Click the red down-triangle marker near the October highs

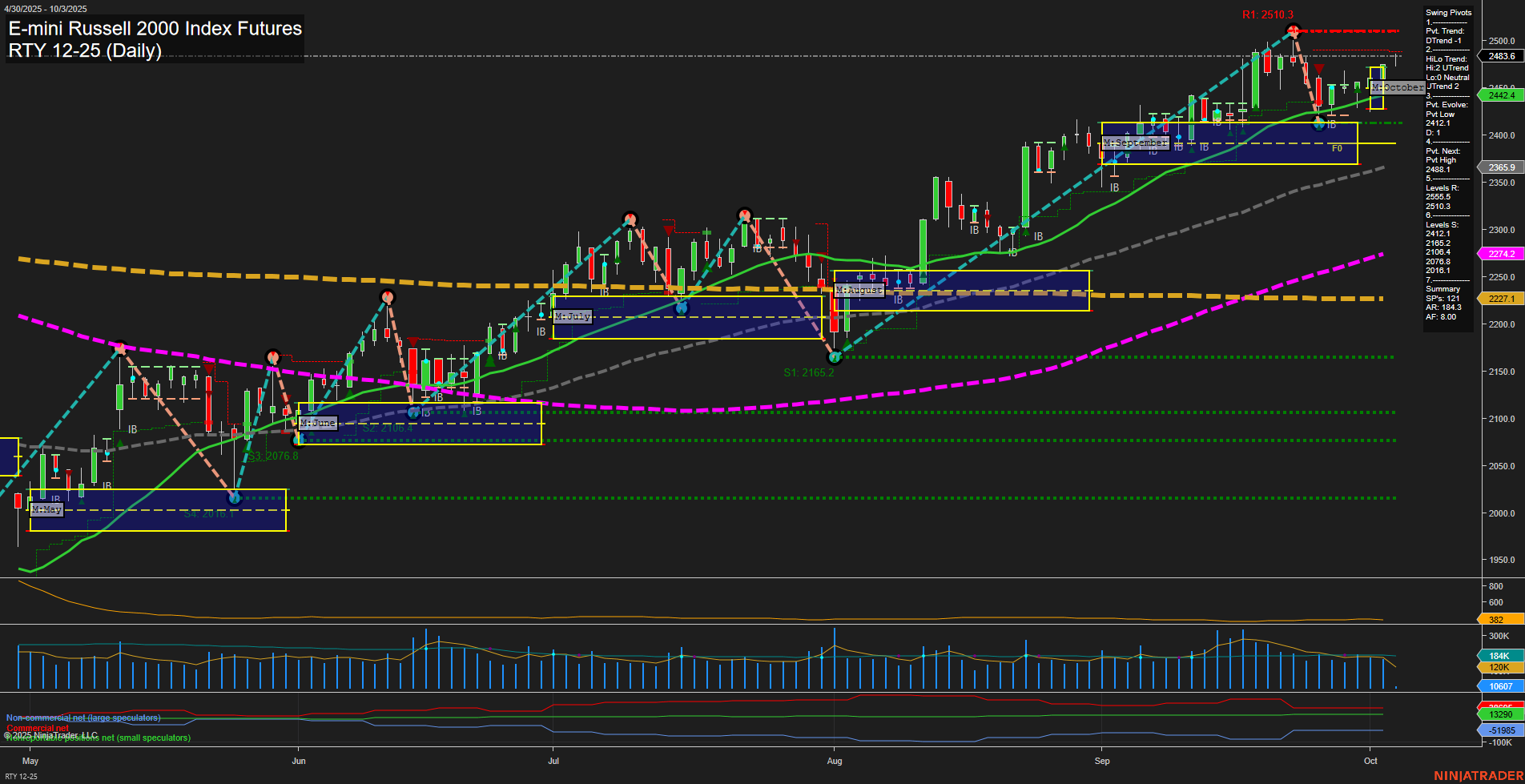pyautogui.click(x=1319, y=70)
